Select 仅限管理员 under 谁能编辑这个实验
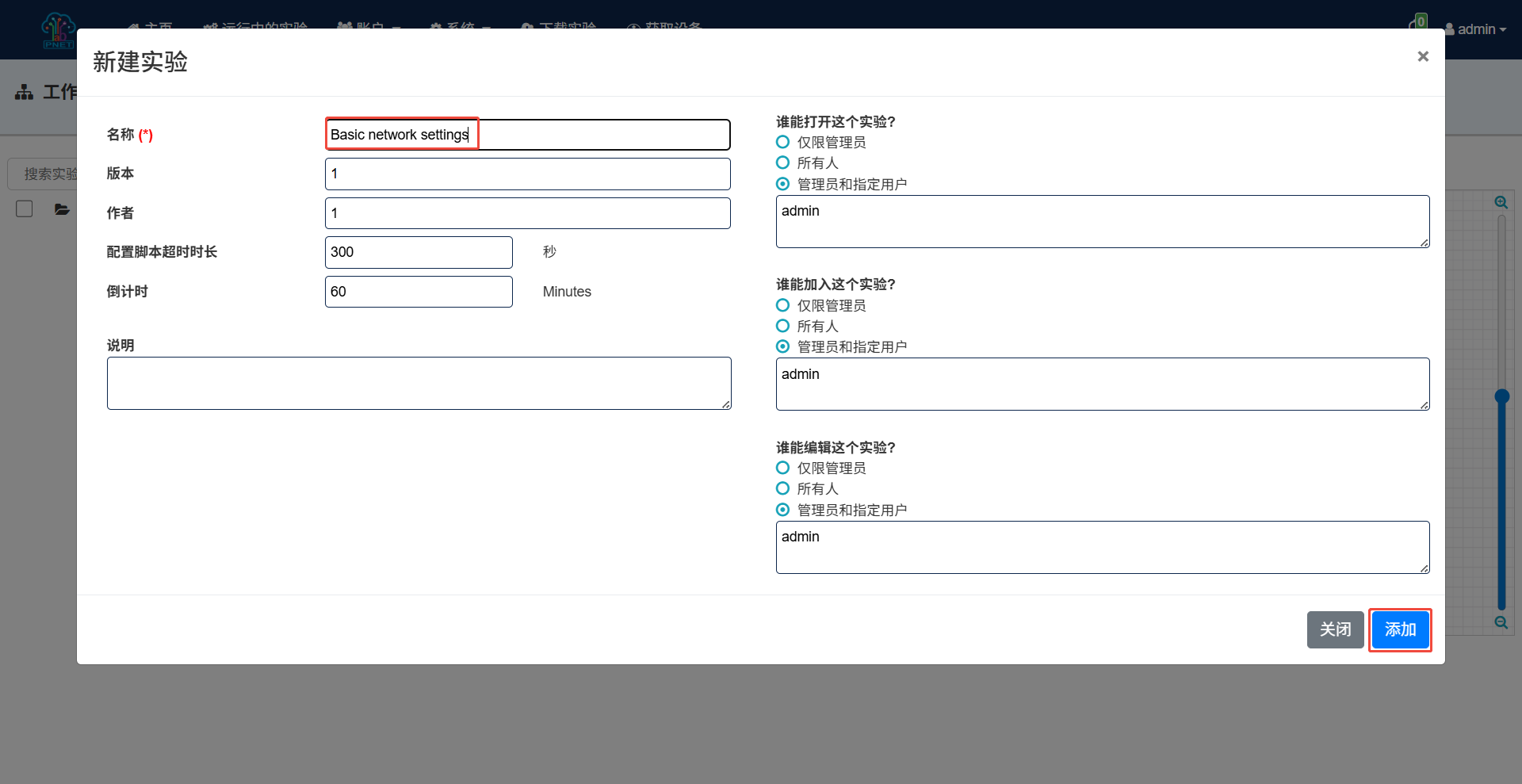This screenshot has height=784, width=1522. (782, 468)
